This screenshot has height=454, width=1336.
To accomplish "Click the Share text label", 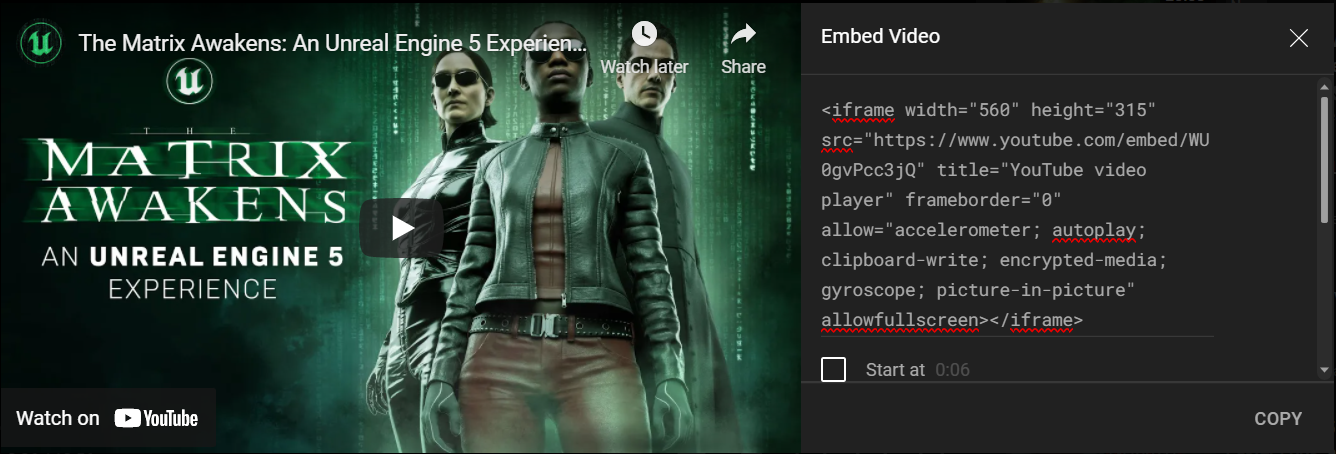I will click(743, 67).
